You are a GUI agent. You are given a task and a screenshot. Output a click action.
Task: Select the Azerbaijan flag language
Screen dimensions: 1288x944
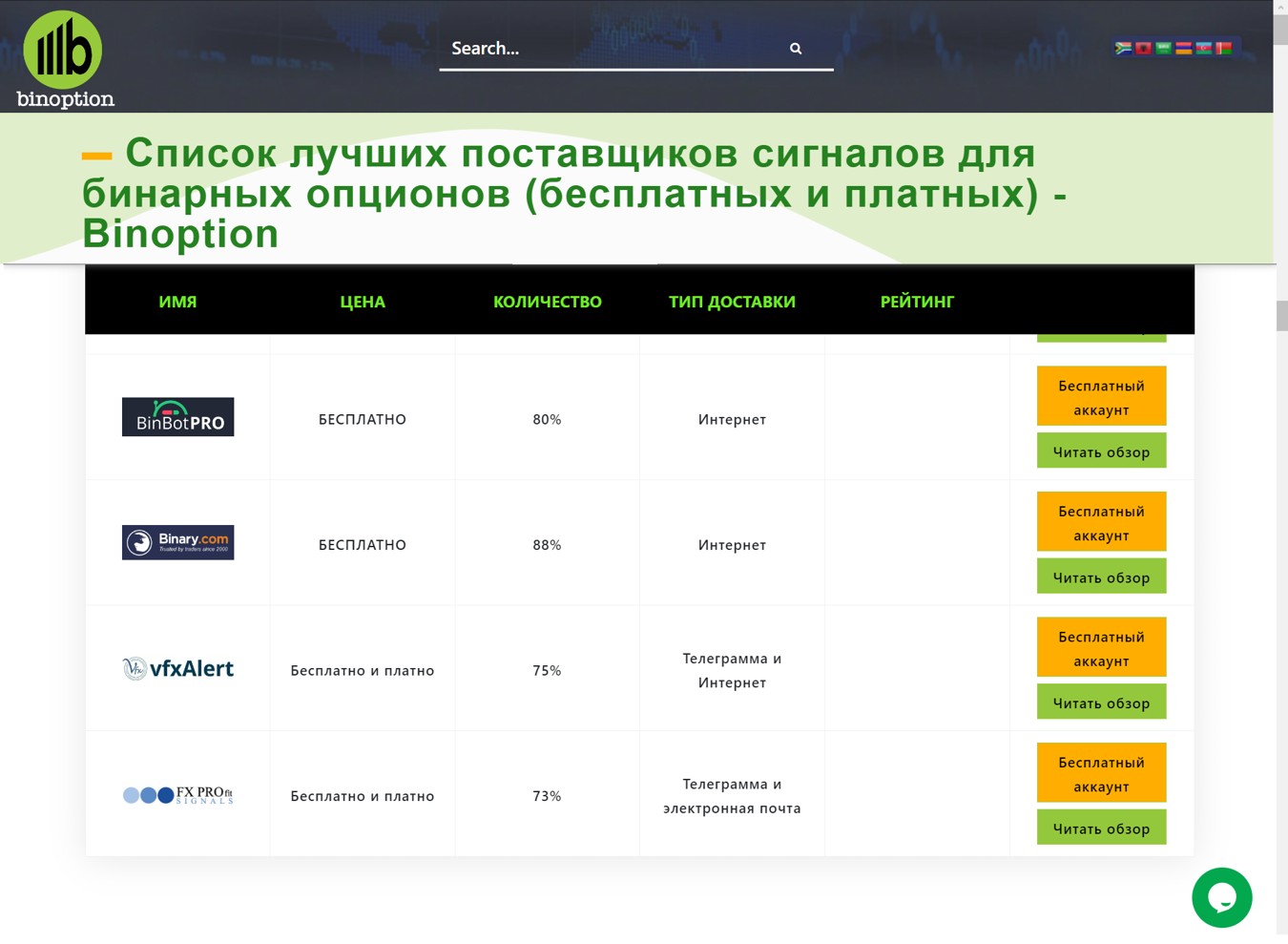click(x=1203, y=48)
